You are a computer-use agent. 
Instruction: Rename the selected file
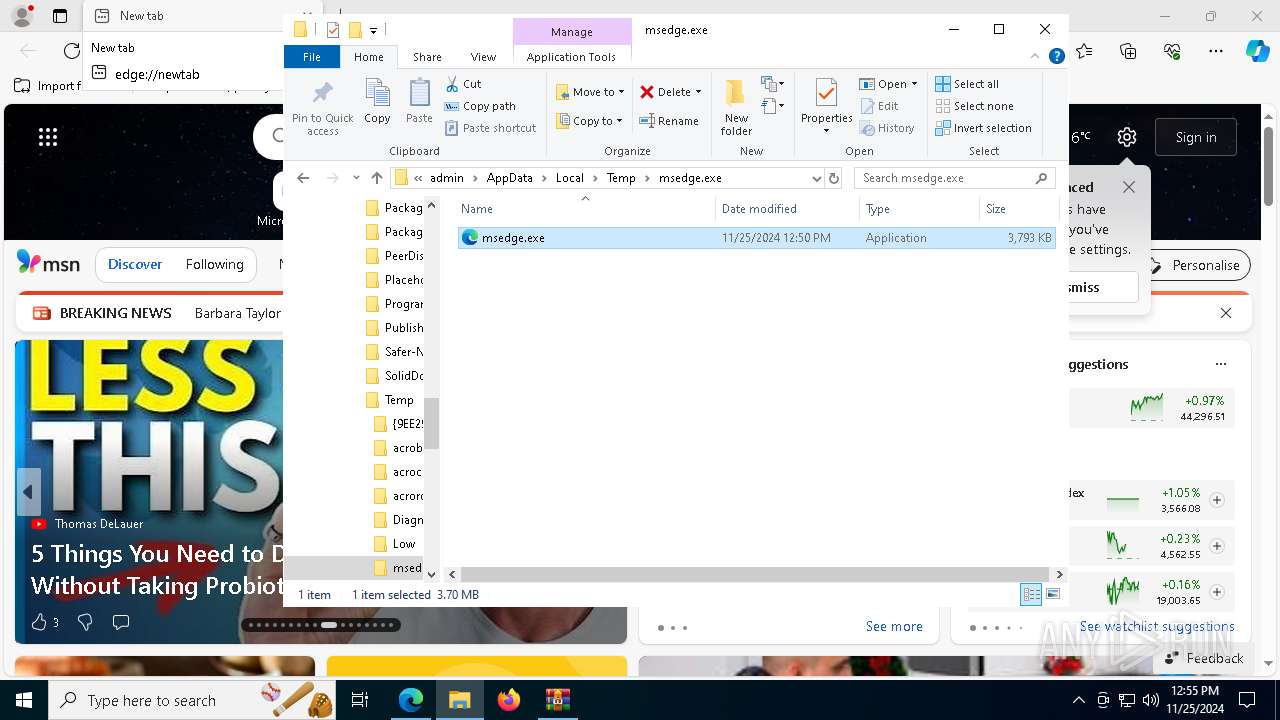[x=669, y=121]
